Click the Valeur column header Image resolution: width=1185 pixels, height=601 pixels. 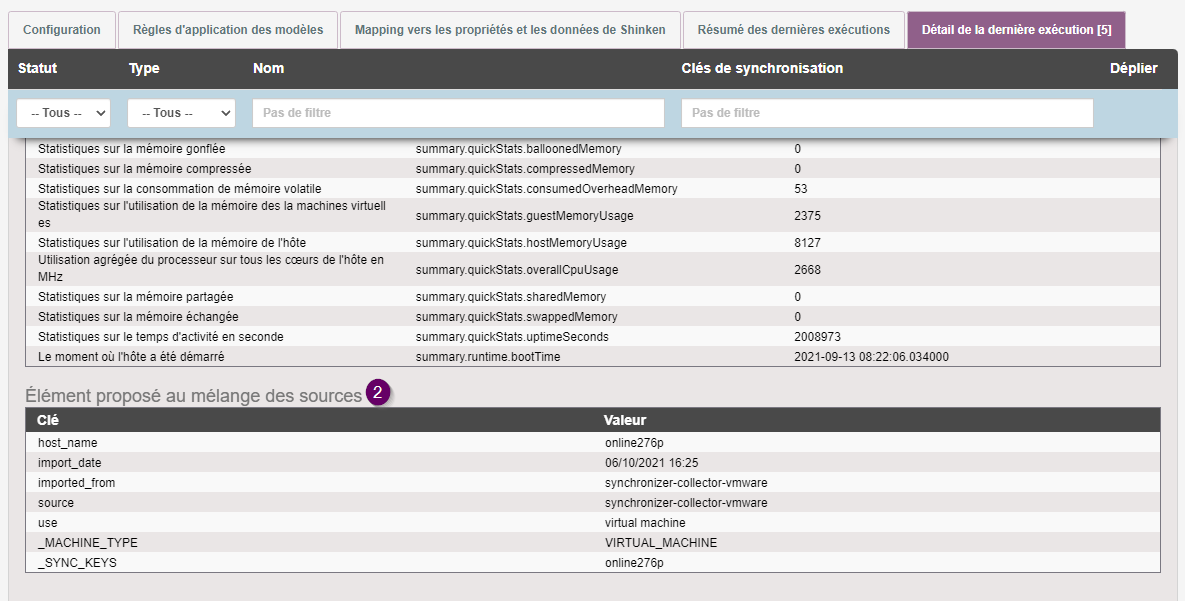625,420
